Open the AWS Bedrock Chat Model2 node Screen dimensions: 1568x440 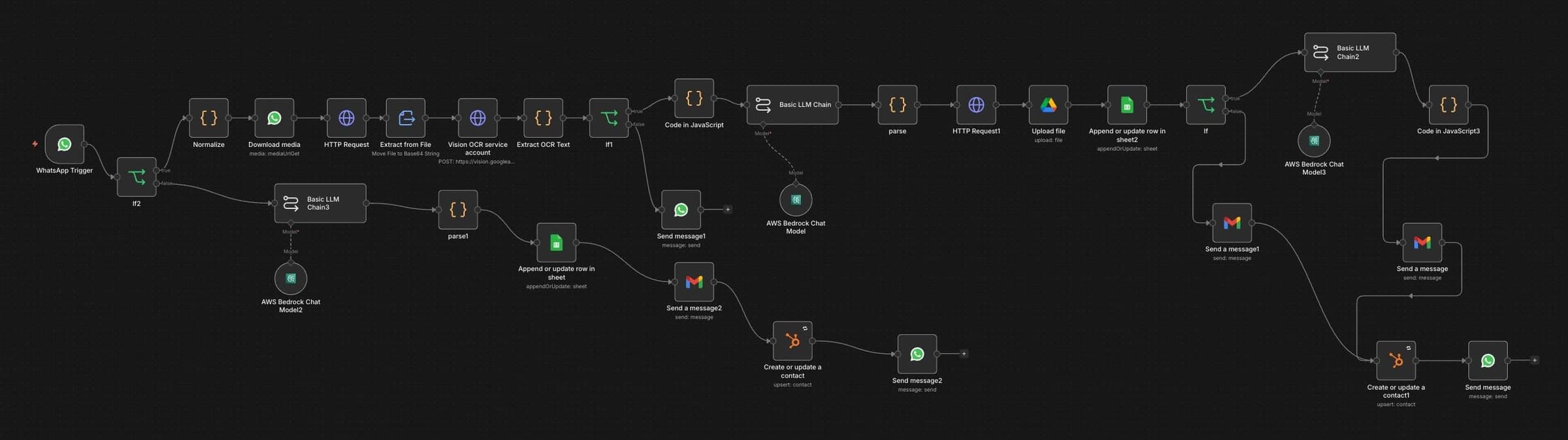291,279
